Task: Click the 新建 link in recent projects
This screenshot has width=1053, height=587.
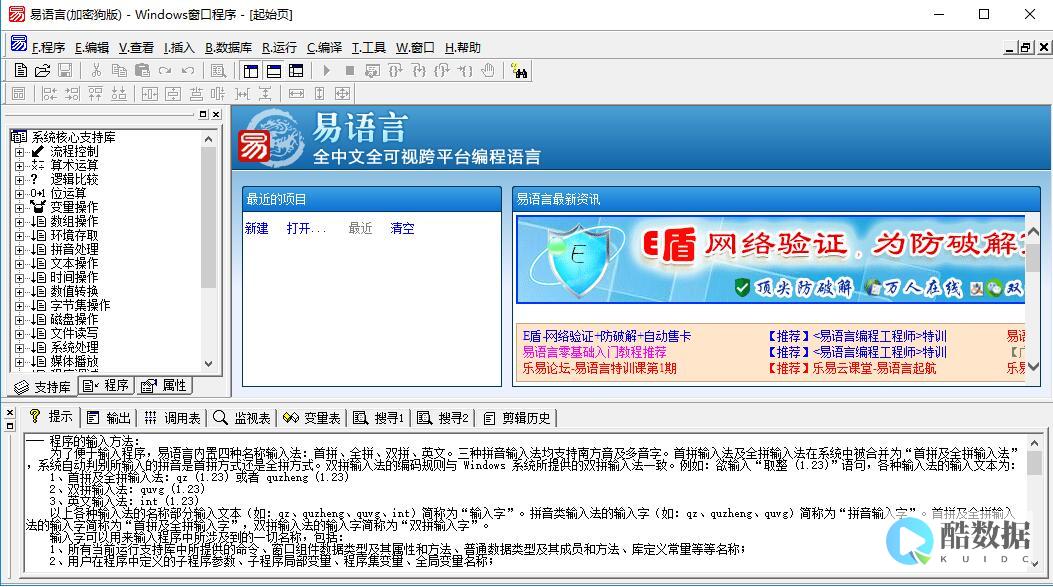Action: pyautogui.click(x=257, y=228)
